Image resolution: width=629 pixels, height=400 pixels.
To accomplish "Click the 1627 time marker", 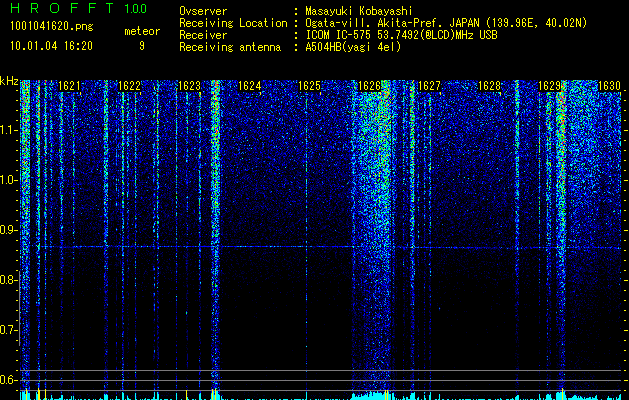I will pos(429,86).
